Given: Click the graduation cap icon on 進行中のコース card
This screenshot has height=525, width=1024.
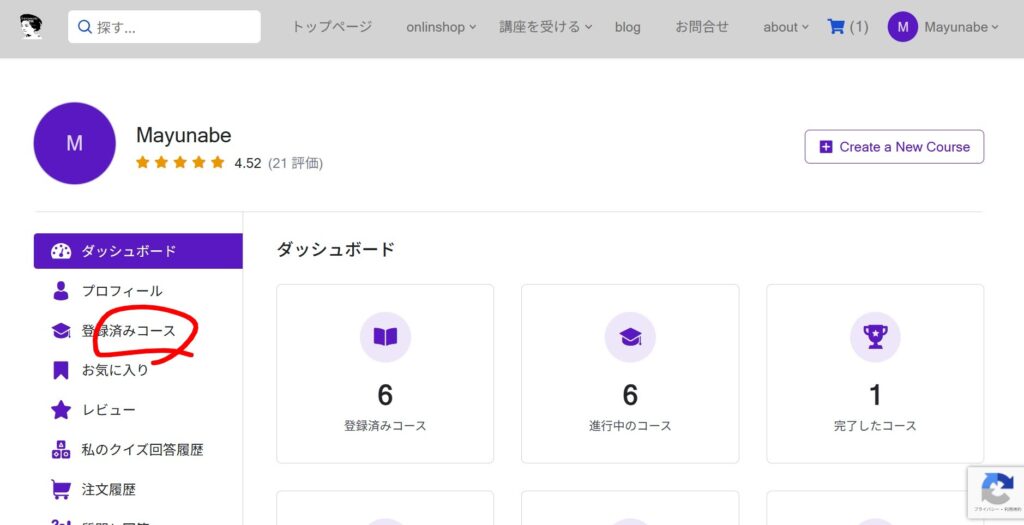Looking at the screenshot, I should pyautogui.click(x=630, y=337).
